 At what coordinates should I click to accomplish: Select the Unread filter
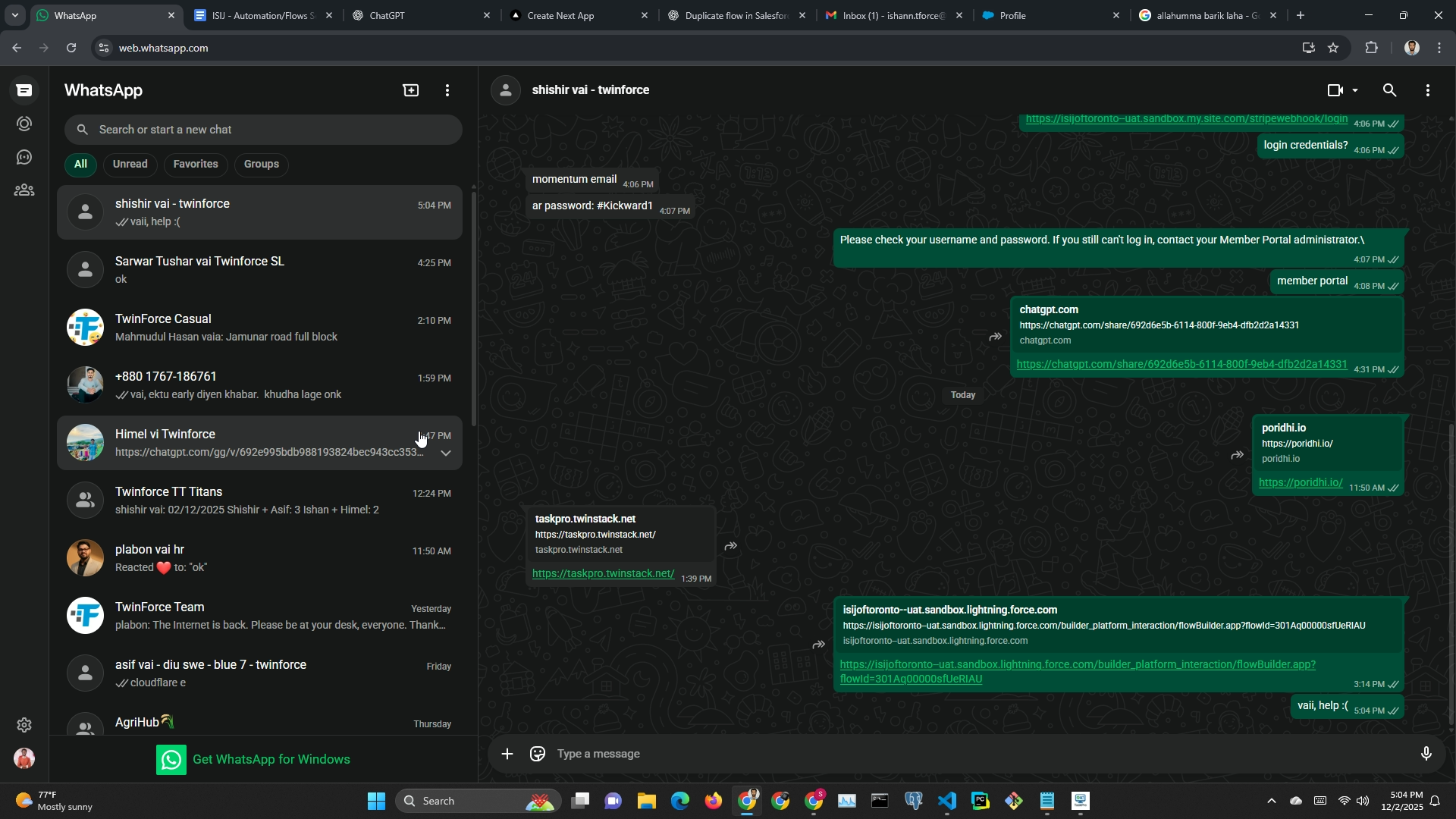point(130,164)
